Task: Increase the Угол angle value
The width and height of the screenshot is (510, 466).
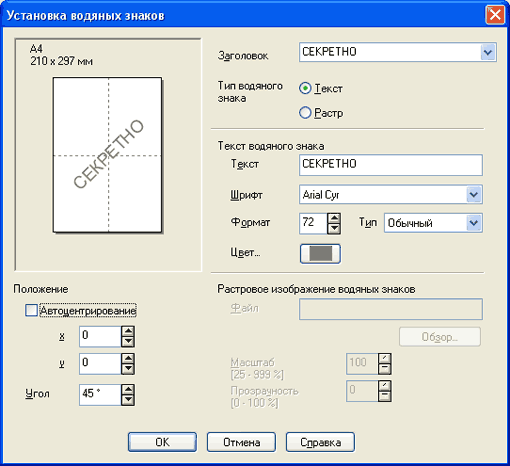Action: pyautogui.click(x=128, y=389)
